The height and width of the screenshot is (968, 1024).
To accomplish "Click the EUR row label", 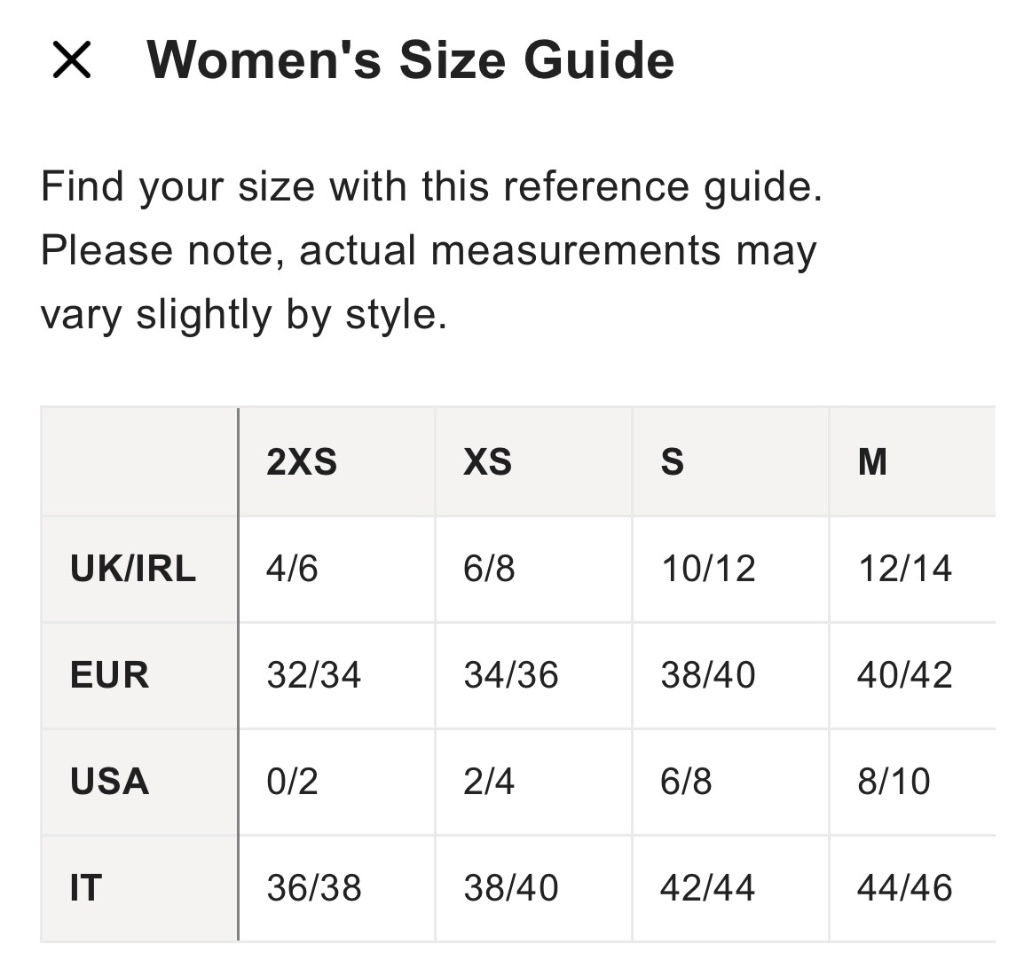I will click(110, 675).
